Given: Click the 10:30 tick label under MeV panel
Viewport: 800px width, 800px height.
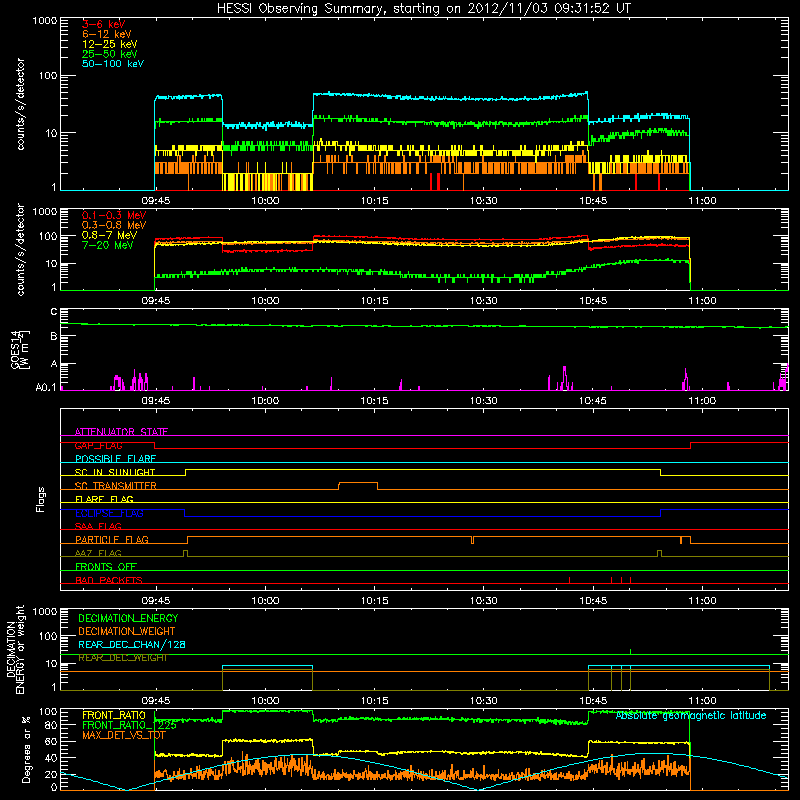Looking at the screenshot, I should pos(484,301).
